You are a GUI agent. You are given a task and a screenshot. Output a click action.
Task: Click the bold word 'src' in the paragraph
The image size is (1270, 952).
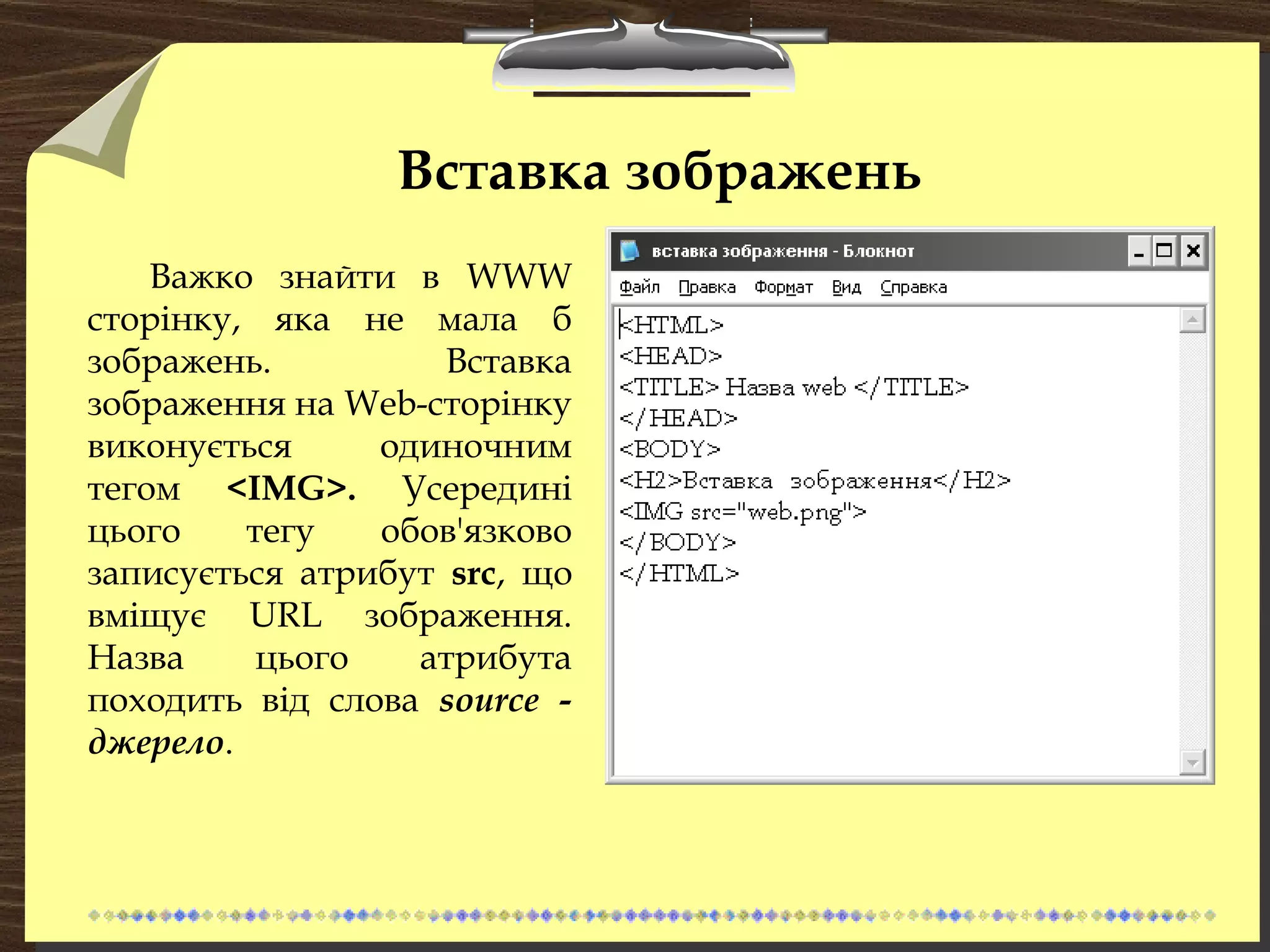point(474,574)
